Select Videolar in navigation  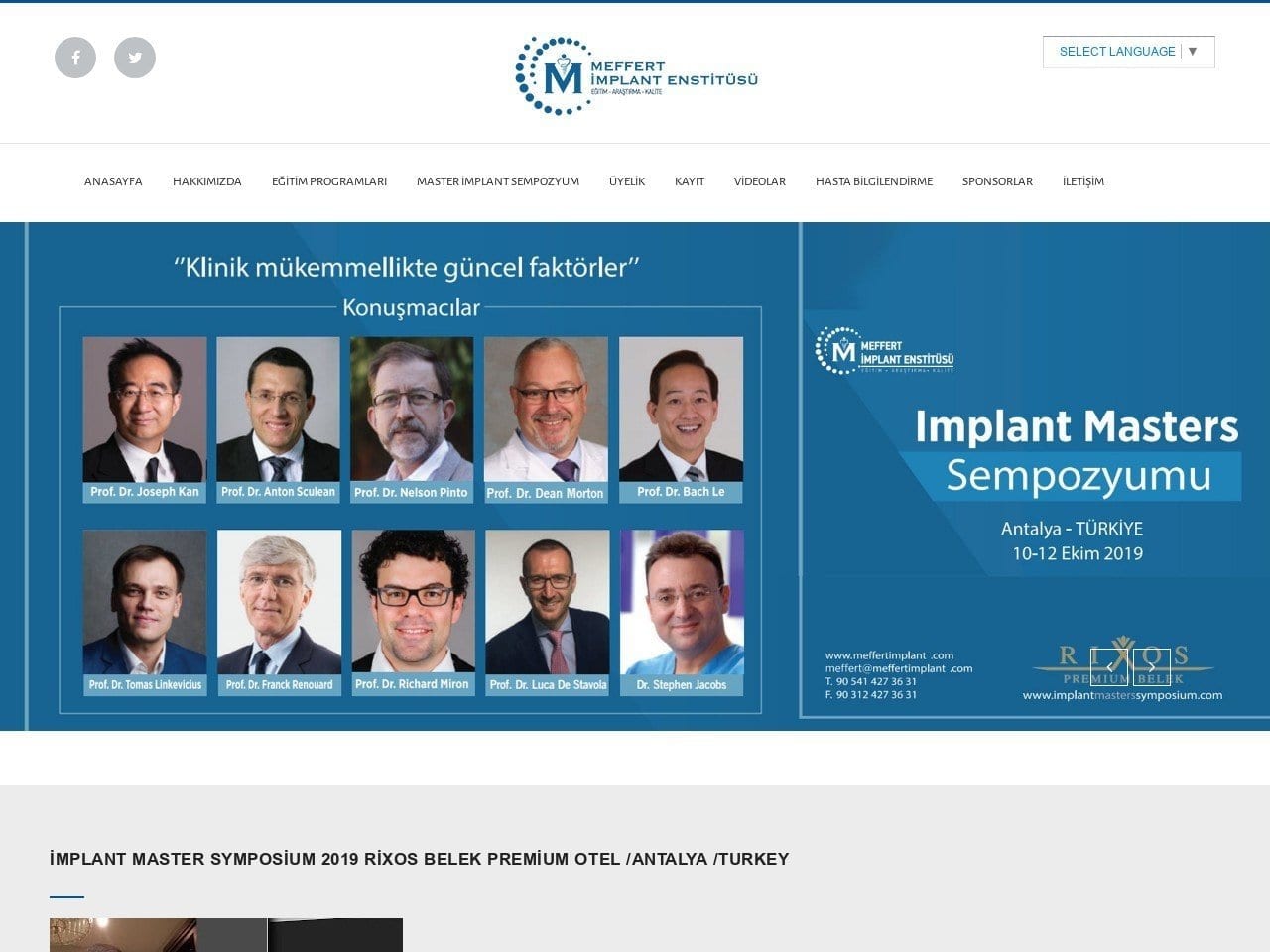[760, 181]
